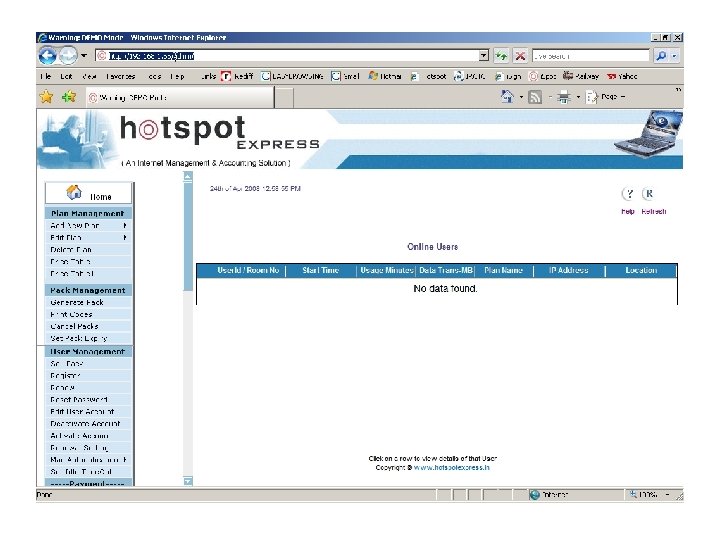Click the Print toolbar icon

click(564, 97)
